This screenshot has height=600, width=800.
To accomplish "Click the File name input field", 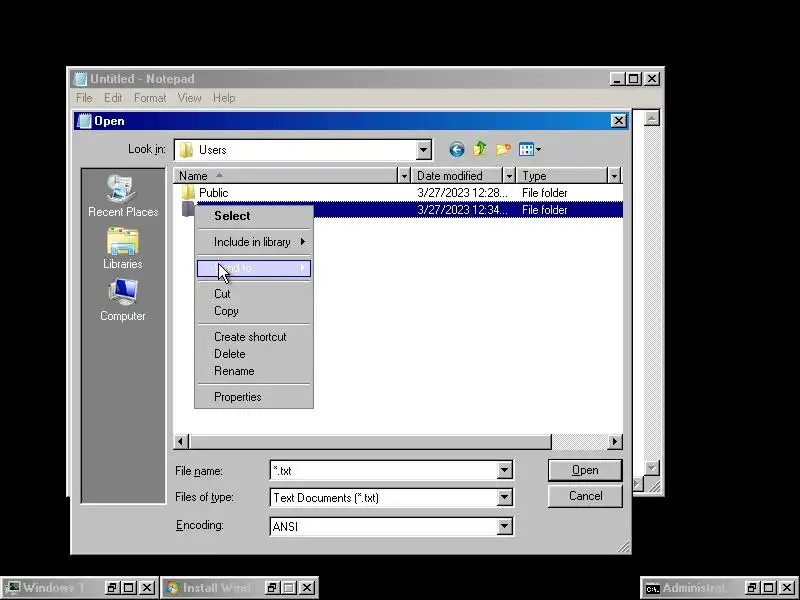I will point(384,470).
